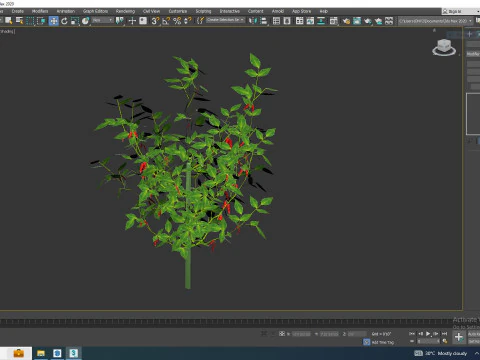Choose the Rectangular Selection Region tool
Screen dimensions: 480x360
(30, 21)
